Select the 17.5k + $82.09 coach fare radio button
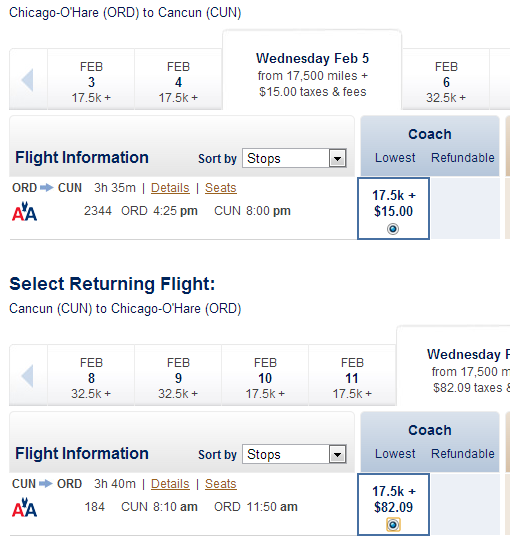 click(x=393, y=525)
